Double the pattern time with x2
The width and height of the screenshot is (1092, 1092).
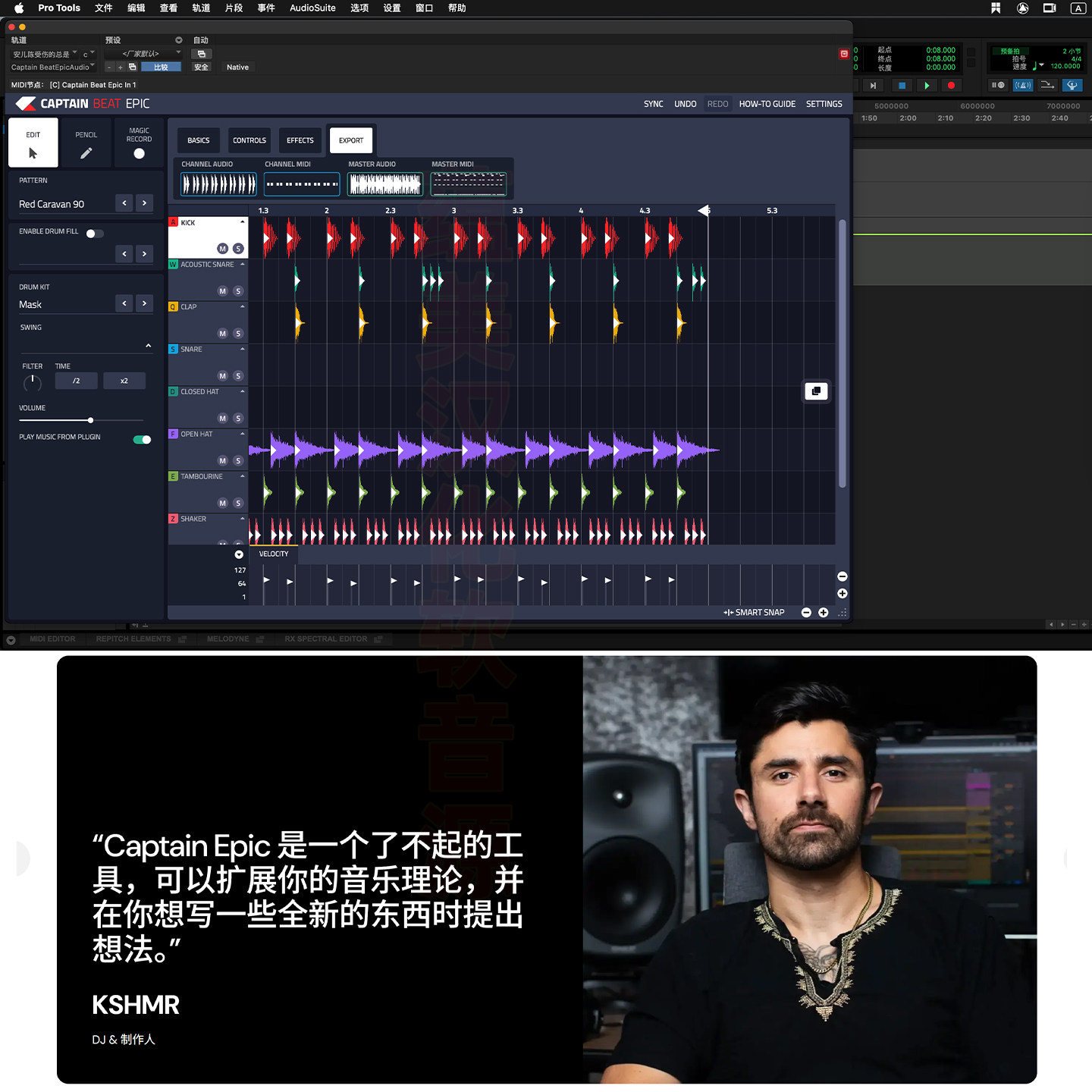click(124, 381)
